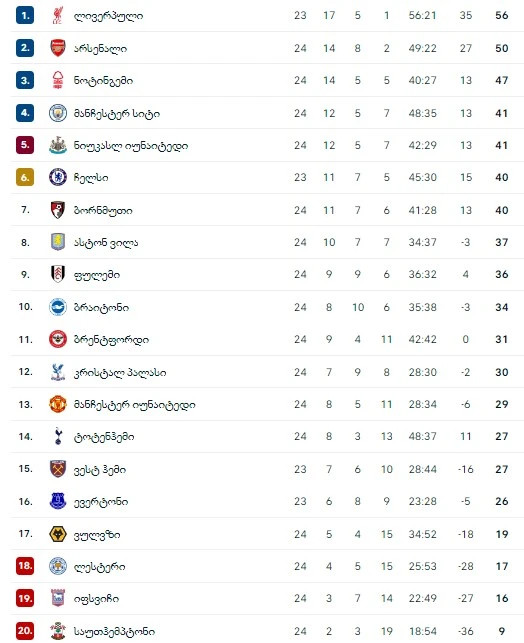
Task: Click the ასტონ ვილა team name
Action: click(x=106, y=243)
